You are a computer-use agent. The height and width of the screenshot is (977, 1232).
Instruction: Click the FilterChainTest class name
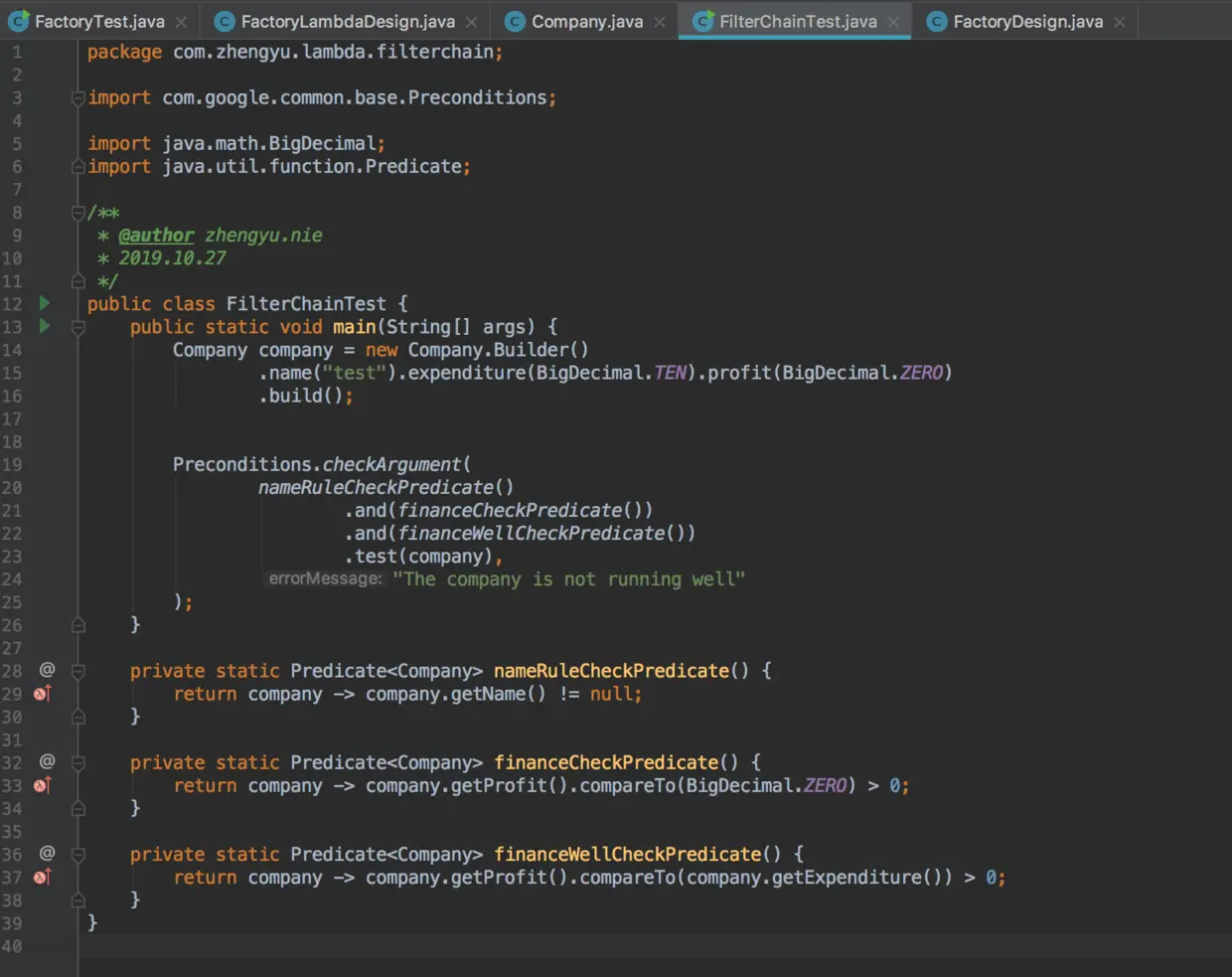click(x=306, y=303)
